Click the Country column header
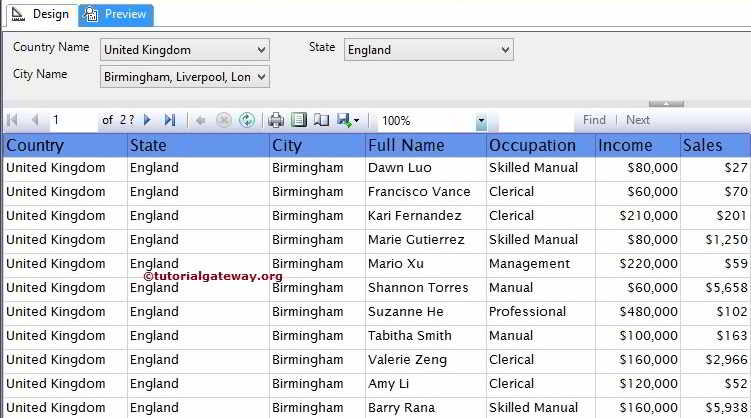 (x=65, y=146)
